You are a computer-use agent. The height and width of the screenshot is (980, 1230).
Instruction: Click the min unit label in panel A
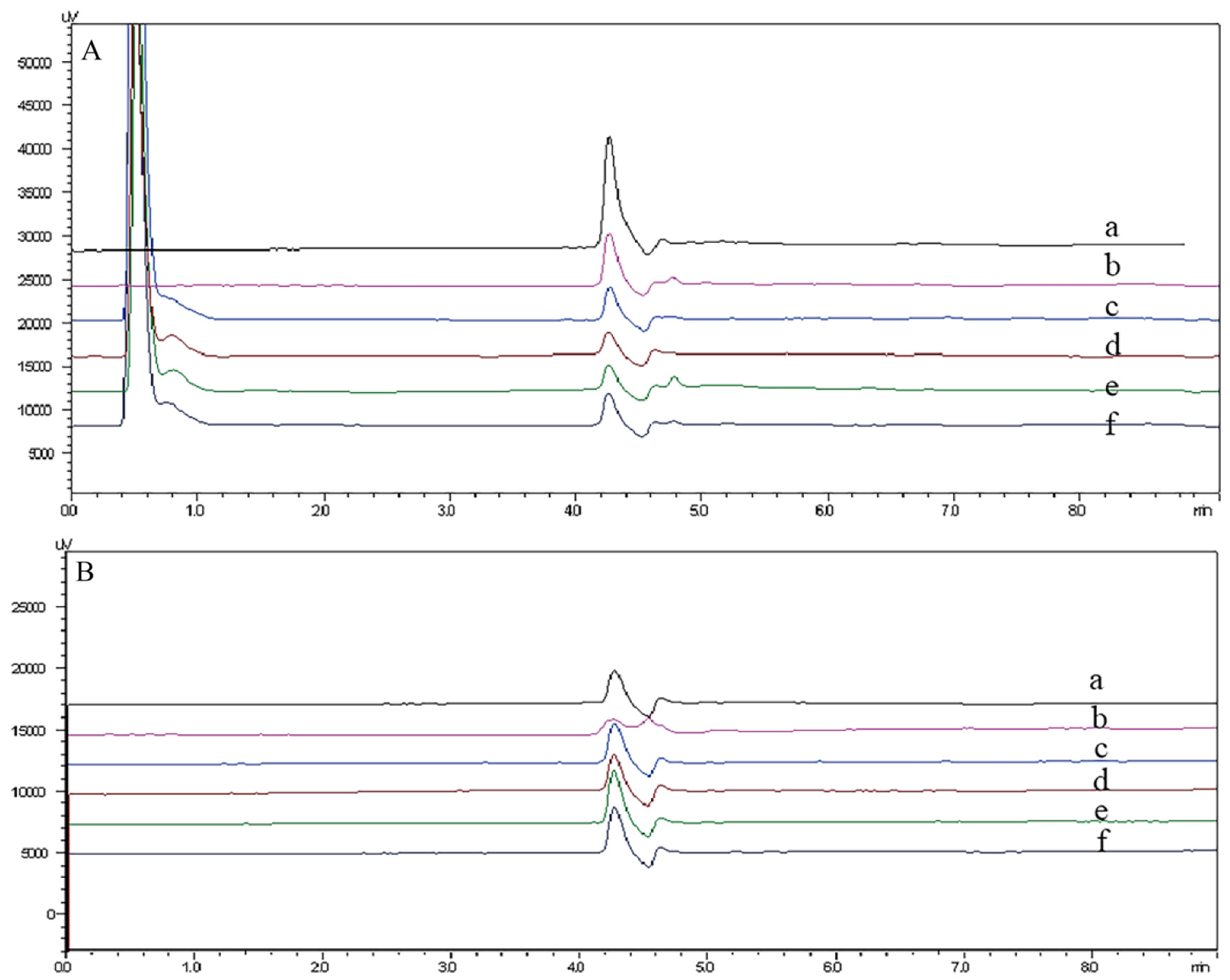[x=1202, y=511]
